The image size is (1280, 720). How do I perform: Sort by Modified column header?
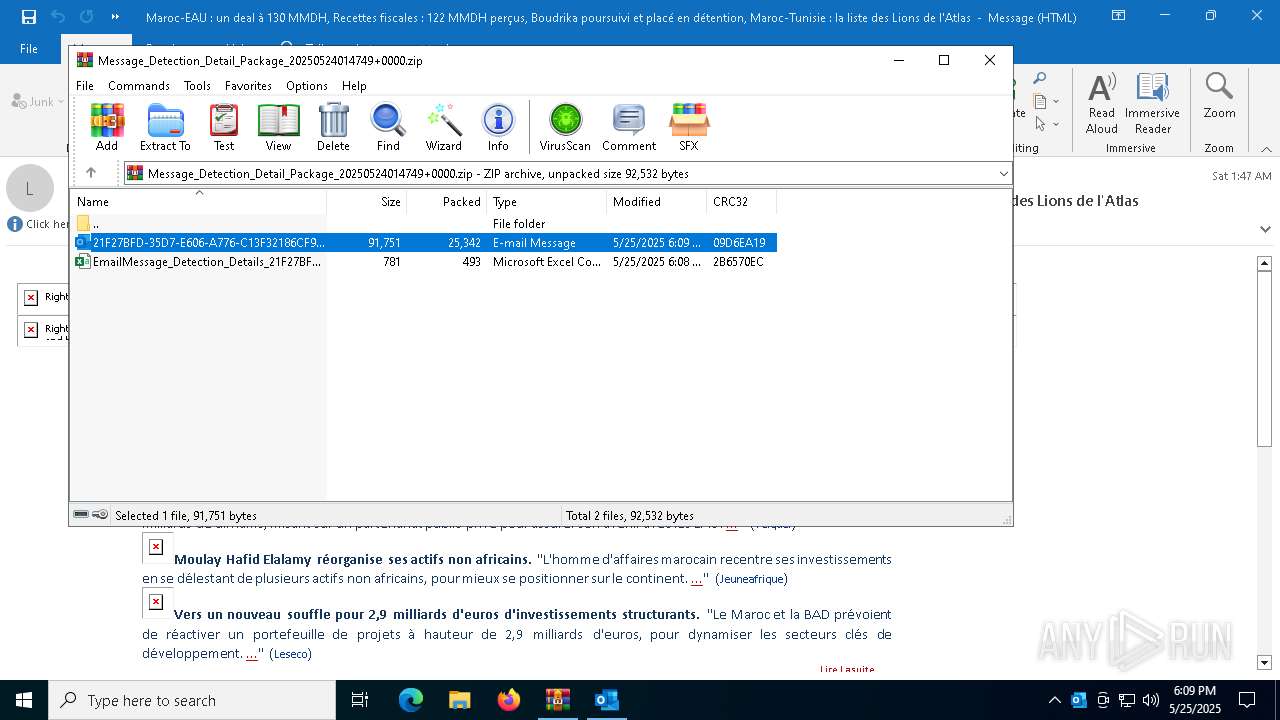click(656, 201)
